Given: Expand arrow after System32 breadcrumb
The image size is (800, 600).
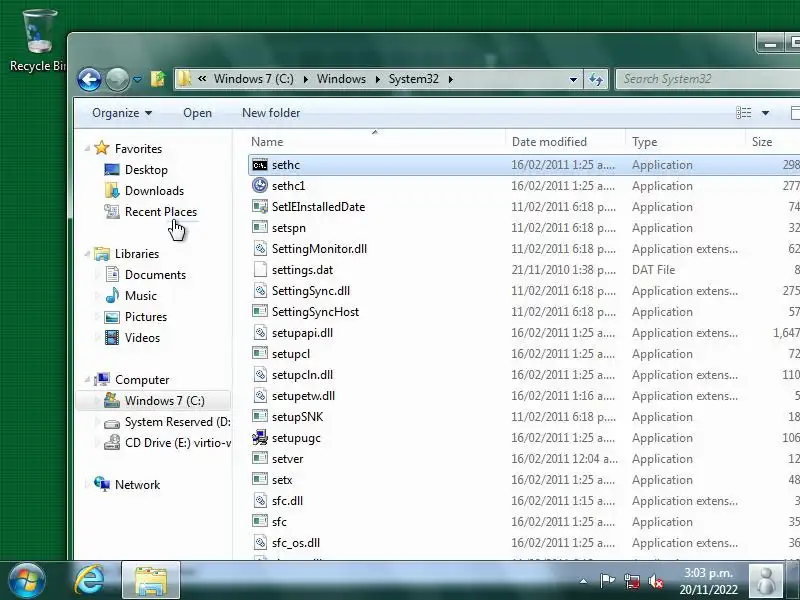Looking at the screenshot, I should pyautogui.click(x=451, y=79).
